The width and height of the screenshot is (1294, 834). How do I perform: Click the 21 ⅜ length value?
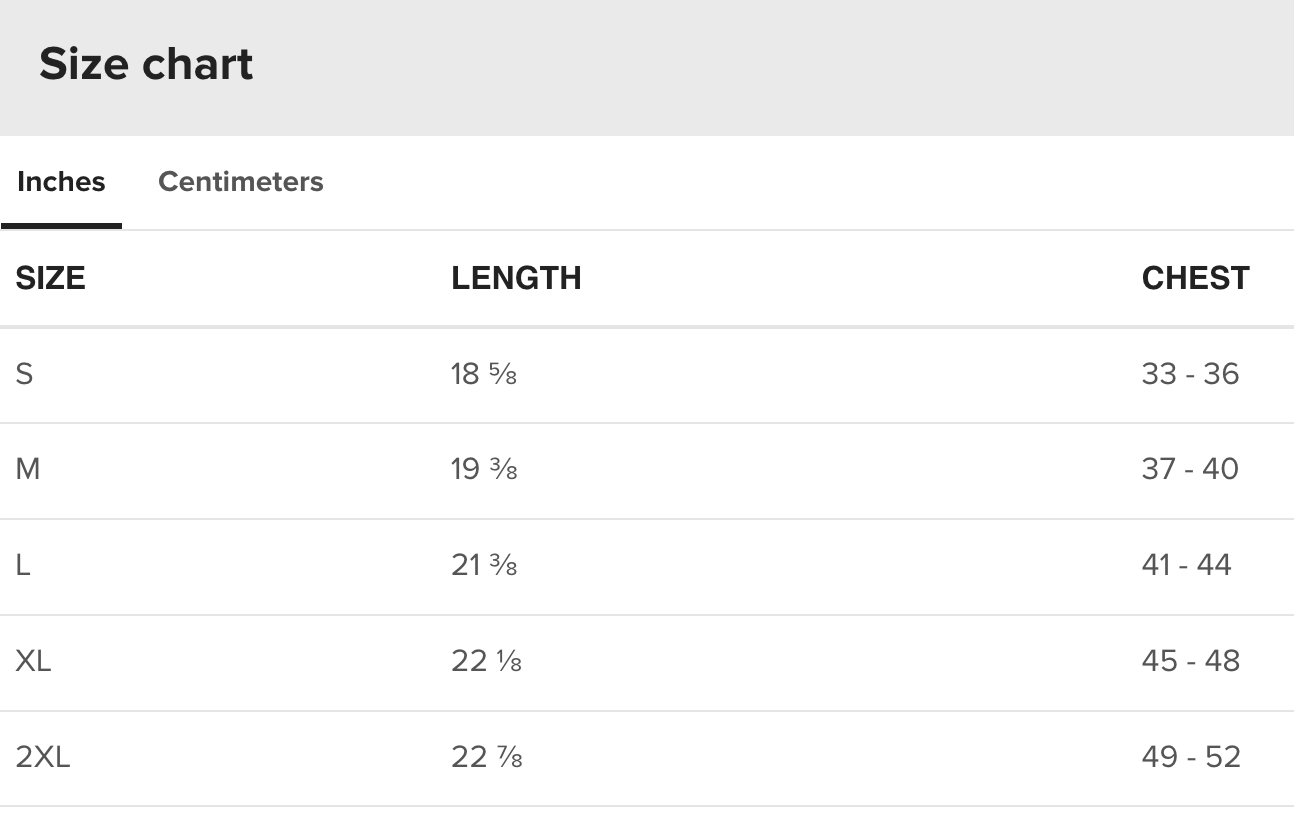tap(483, 565)
